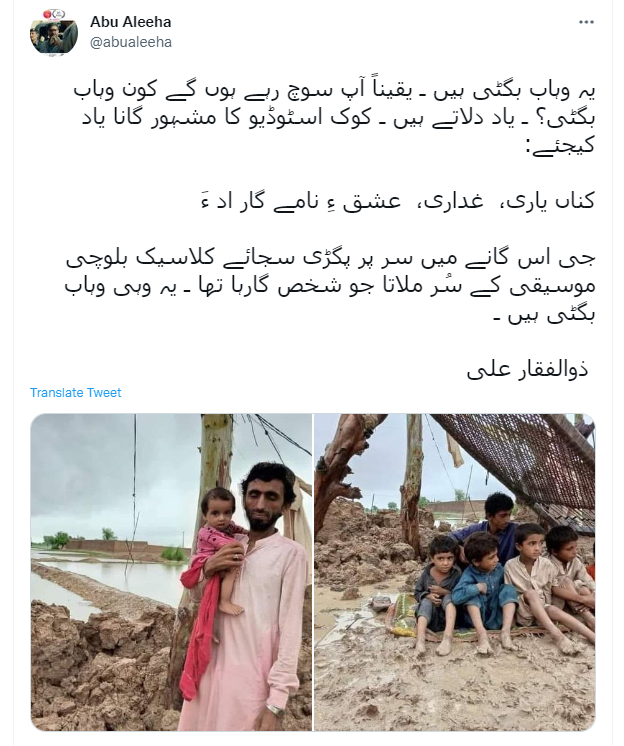Open the right photo of seated children
Screen dimensions: 624x746
point(455,572)
